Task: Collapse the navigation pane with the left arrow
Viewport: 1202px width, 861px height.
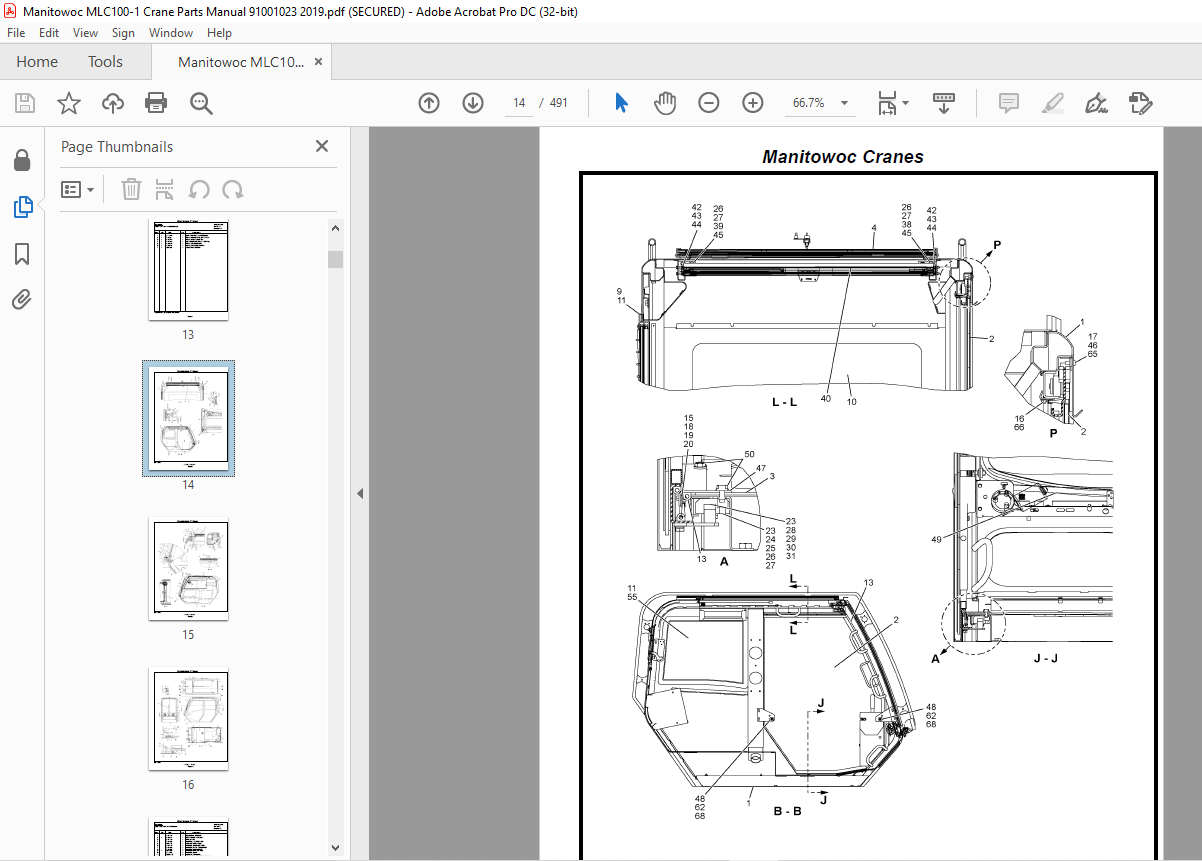Action: 360,493
